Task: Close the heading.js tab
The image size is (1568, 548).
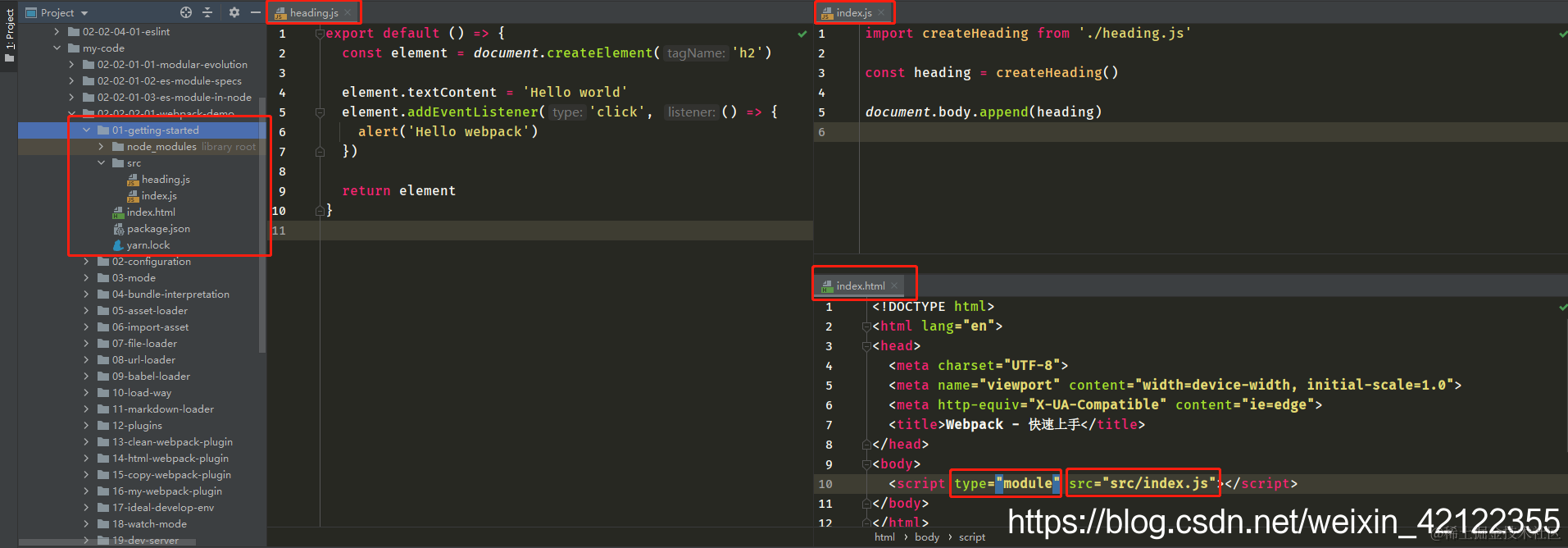Action: [x=348, y=12]
